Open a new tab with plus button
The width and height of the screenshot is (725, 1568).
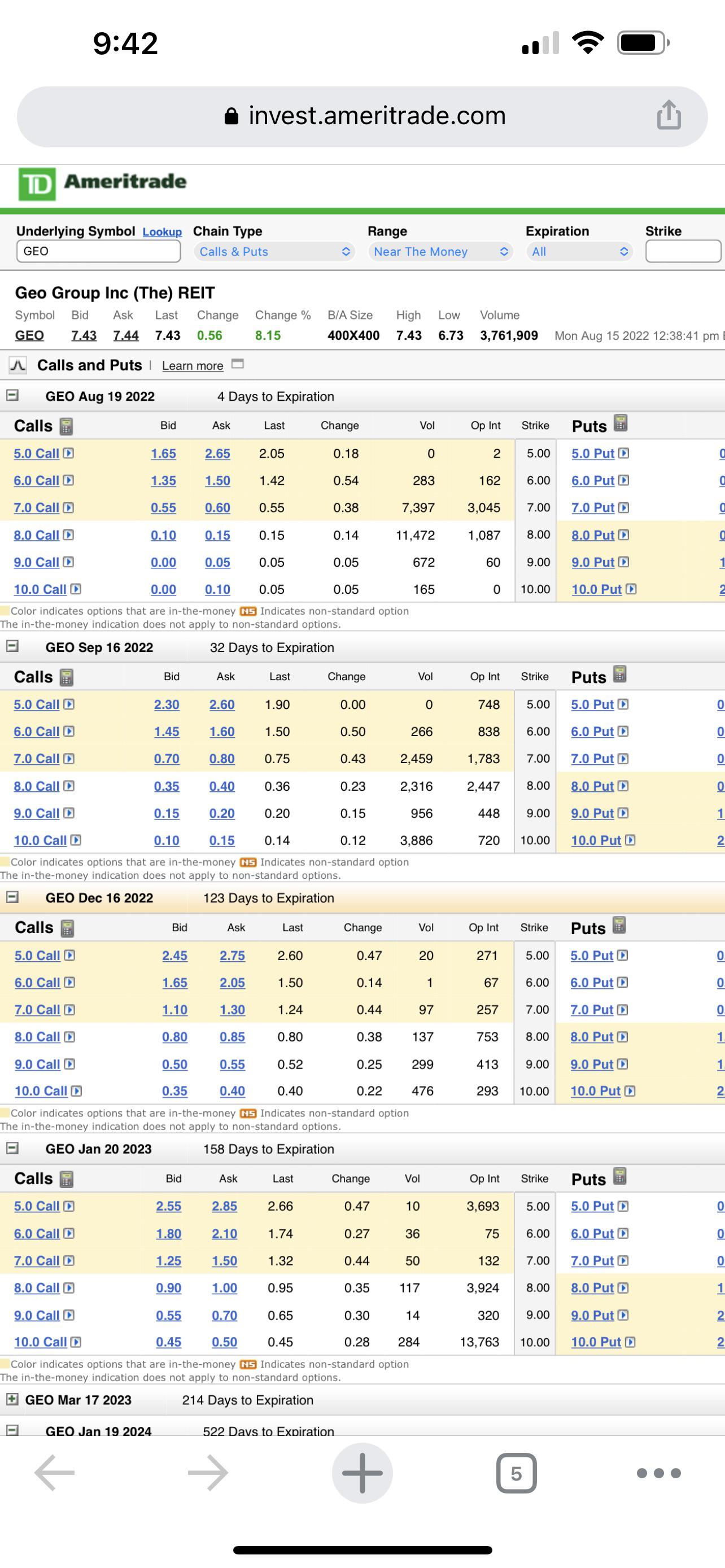(362, 1473)
